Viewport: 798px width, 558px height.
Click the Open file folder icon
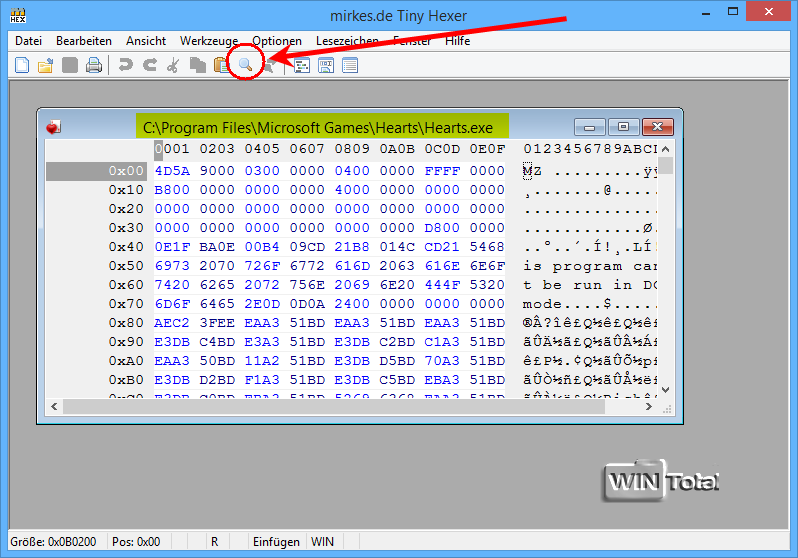point(45,66)
